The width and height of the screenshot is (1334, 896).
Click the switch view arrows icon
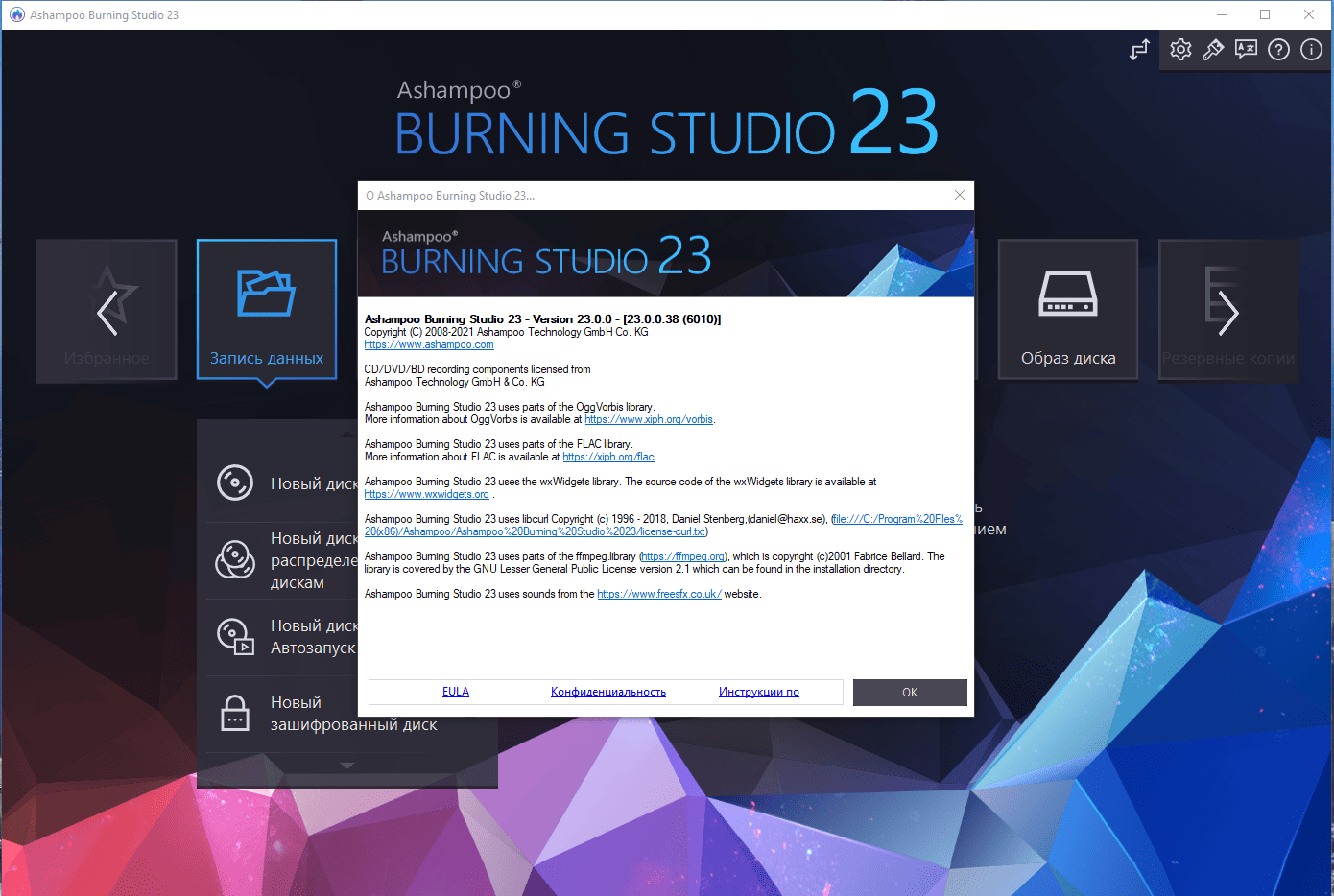[x=1139, y=50]
